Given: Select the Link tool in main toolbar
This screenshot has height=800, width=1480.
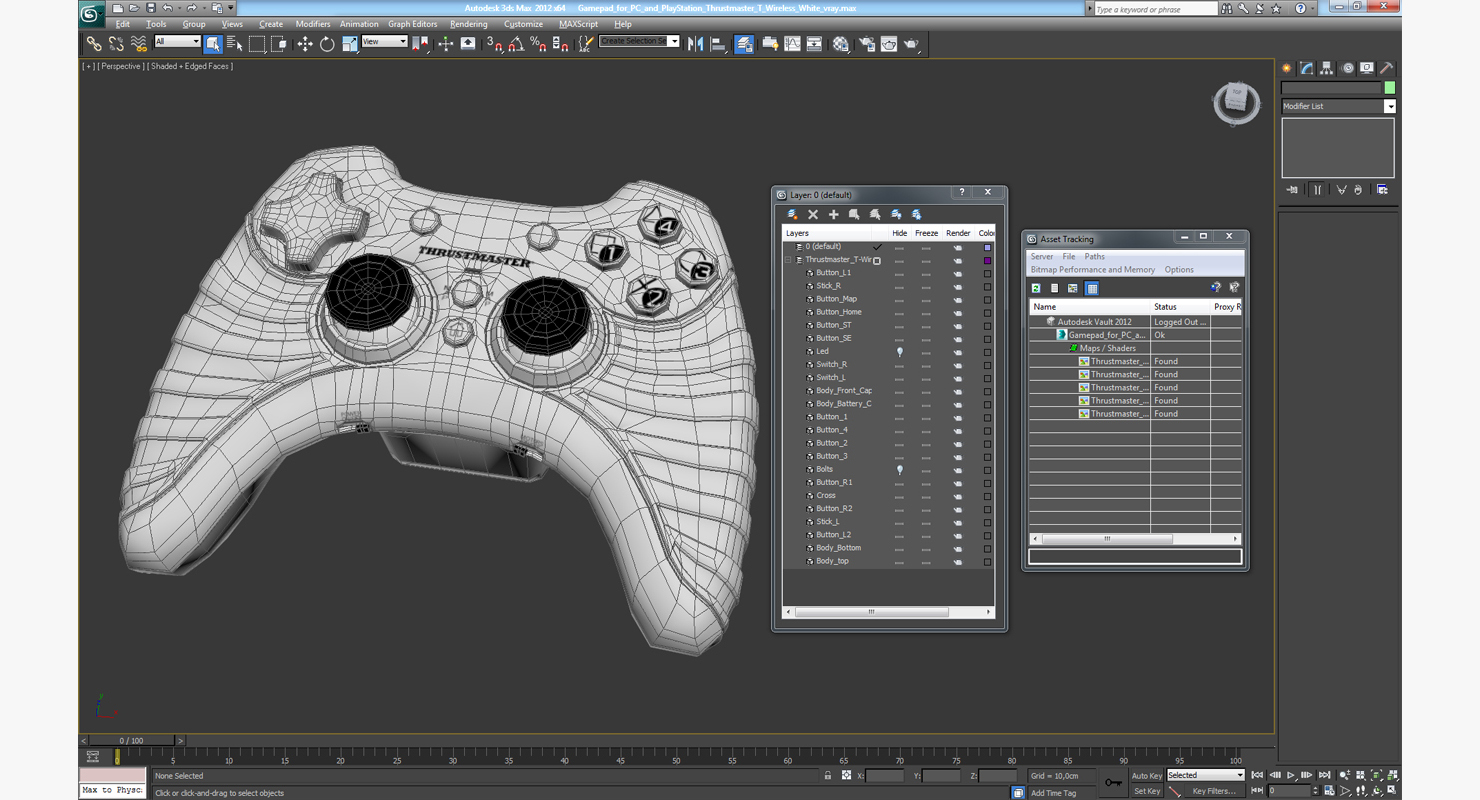Looking at the screenshot, I should tap(93, 44).
